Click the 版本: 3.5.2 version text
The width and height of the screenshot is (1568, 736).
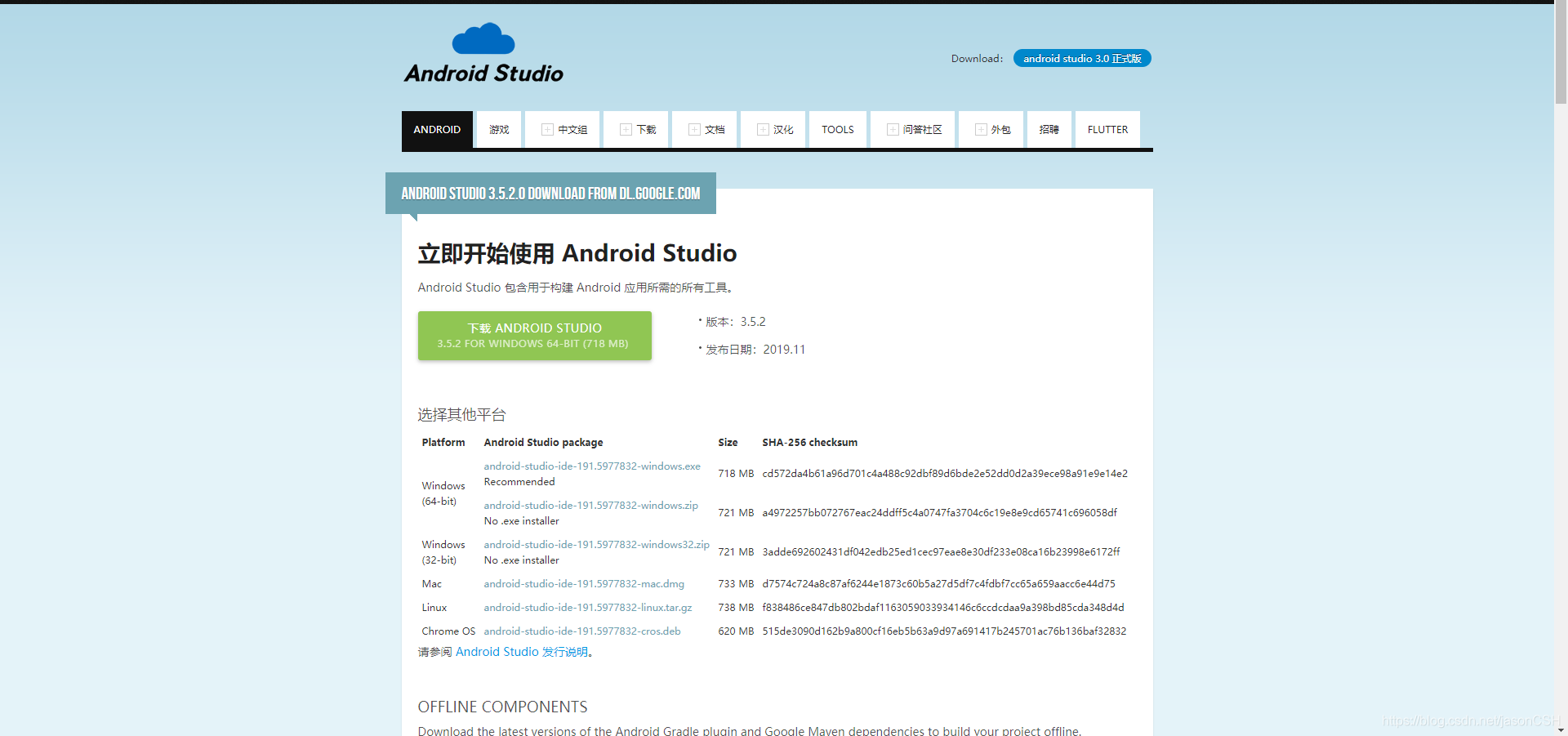click(x=736, y=322)
